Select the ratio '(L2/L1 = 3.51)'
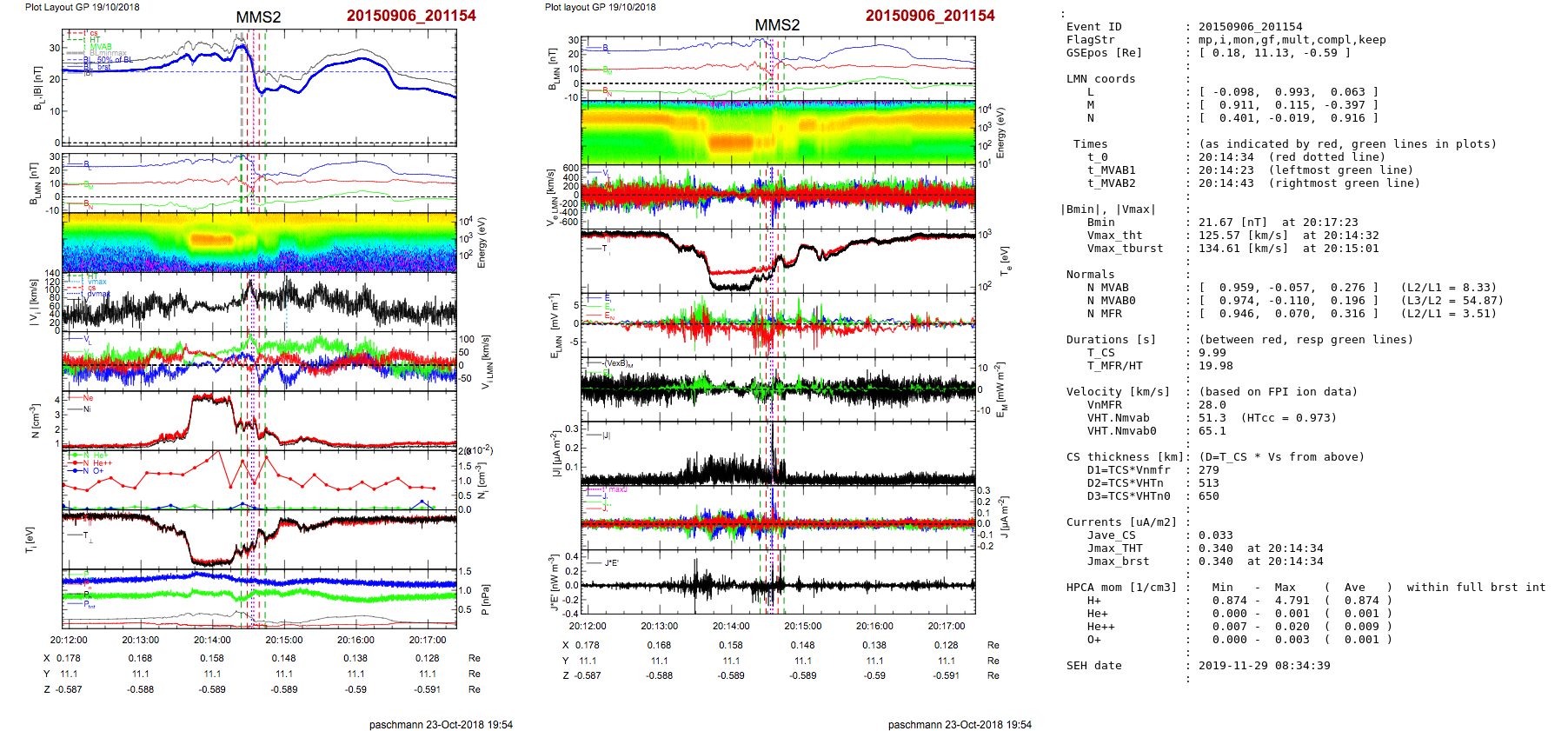This screenshot has width=1568, height=731. [1448, 314]
